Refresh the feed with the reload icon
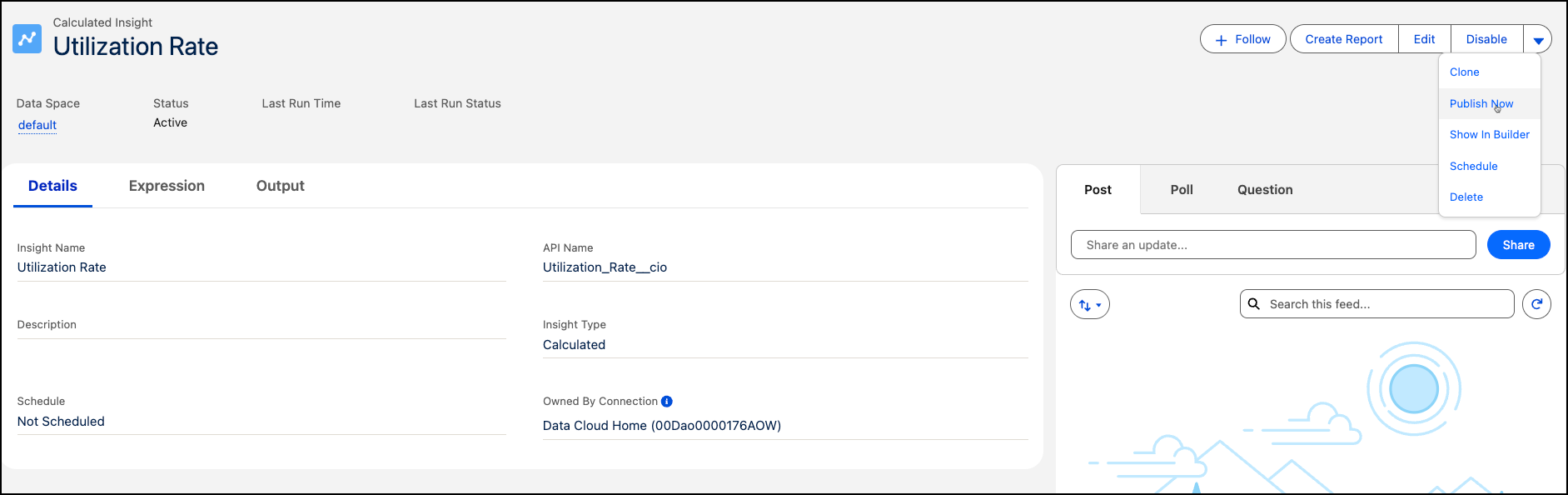Viewport: 1568px width, 495px height. point(1536,304)
